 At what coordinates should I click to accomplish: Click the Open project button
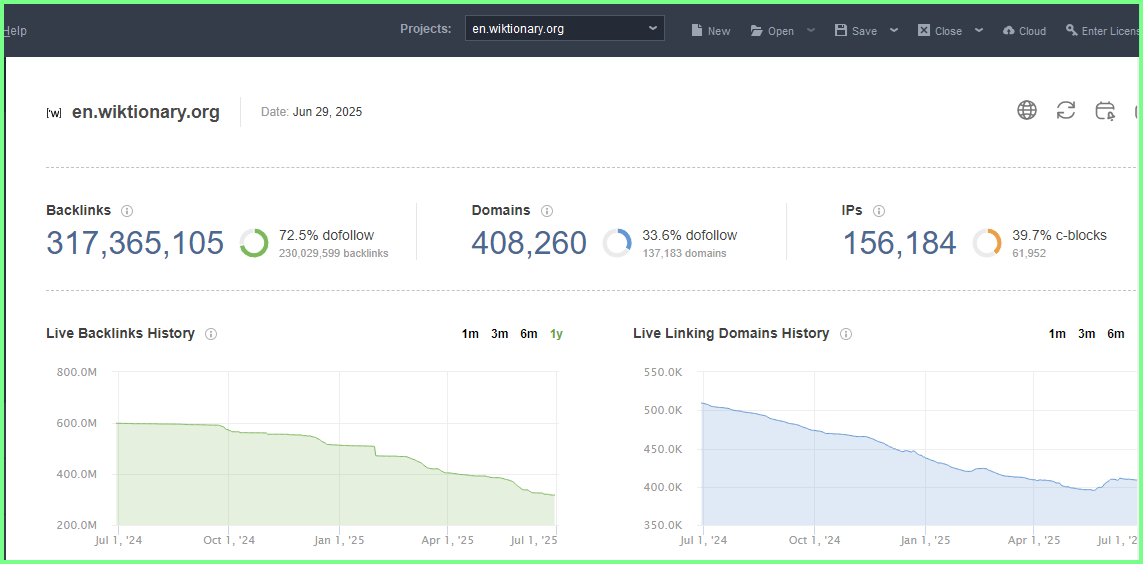(x=773, y=31)
